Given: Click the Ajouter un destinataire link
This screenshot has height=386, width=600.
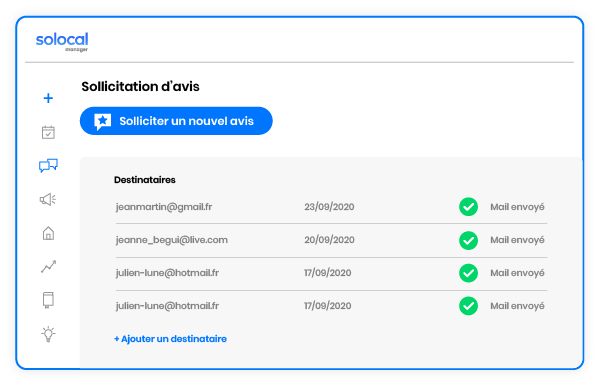Looking at the screenshot, I should 170,339.
